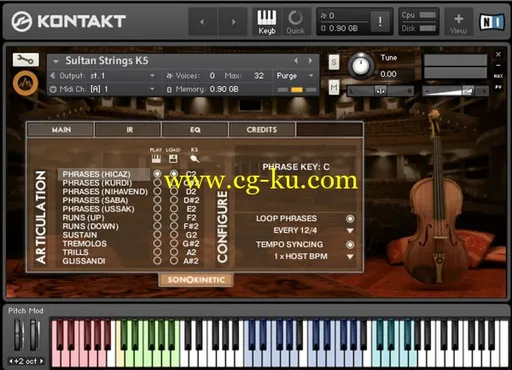Move the Mod wheel

pos(35,335)
